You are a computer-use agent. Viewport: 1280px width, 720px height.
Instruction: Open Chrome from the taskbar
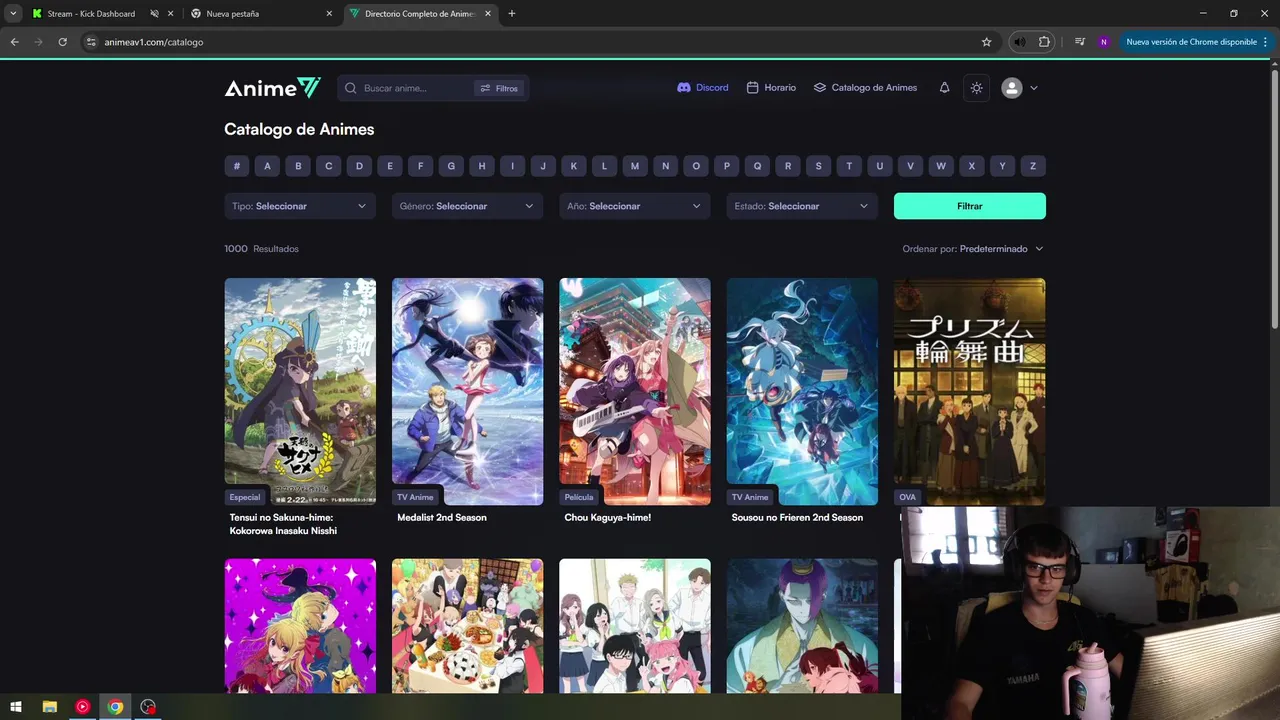coord(115,707)
